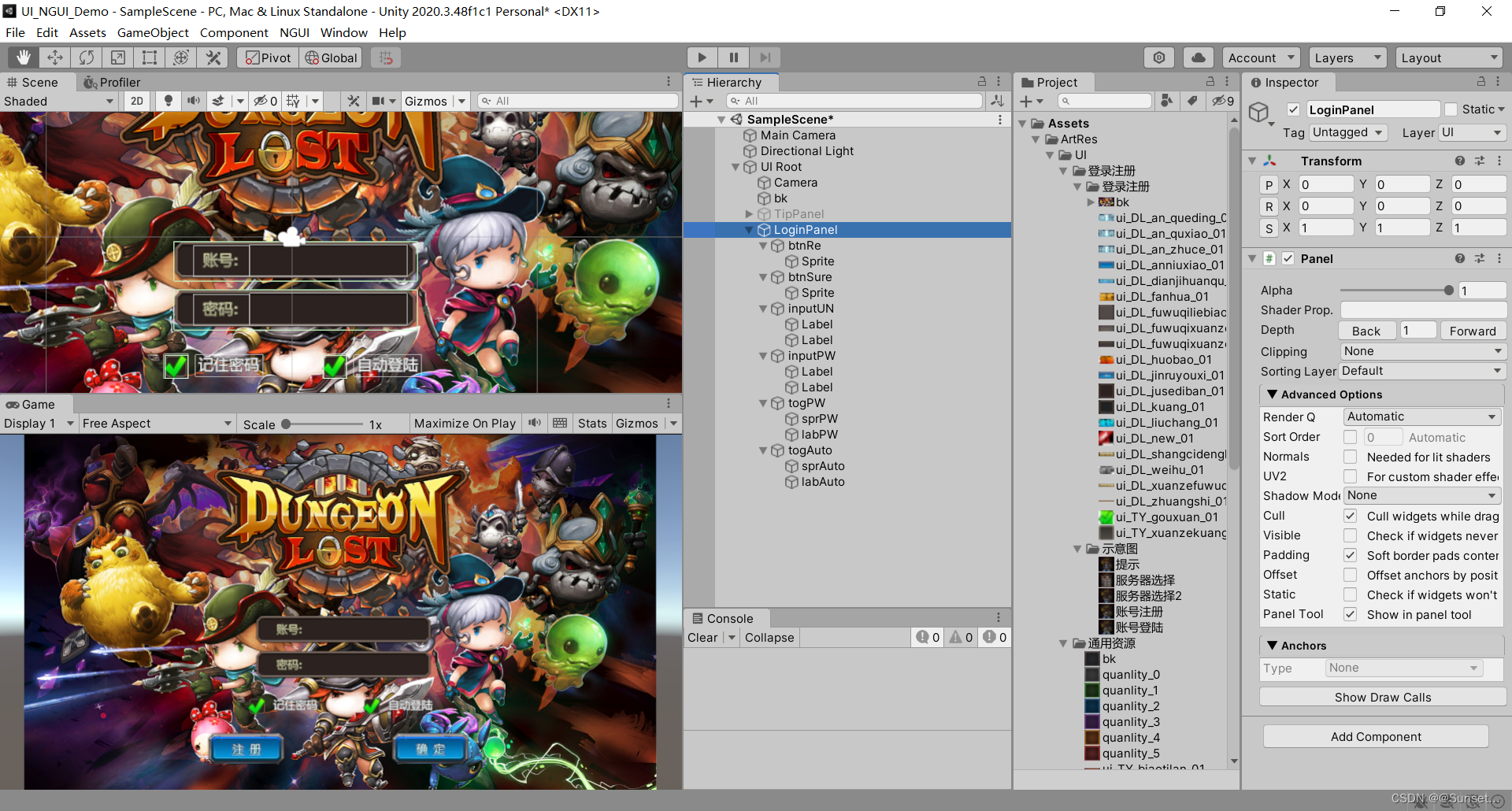
Task: Lock the Inspector panel
Action: click(1480, 82)
